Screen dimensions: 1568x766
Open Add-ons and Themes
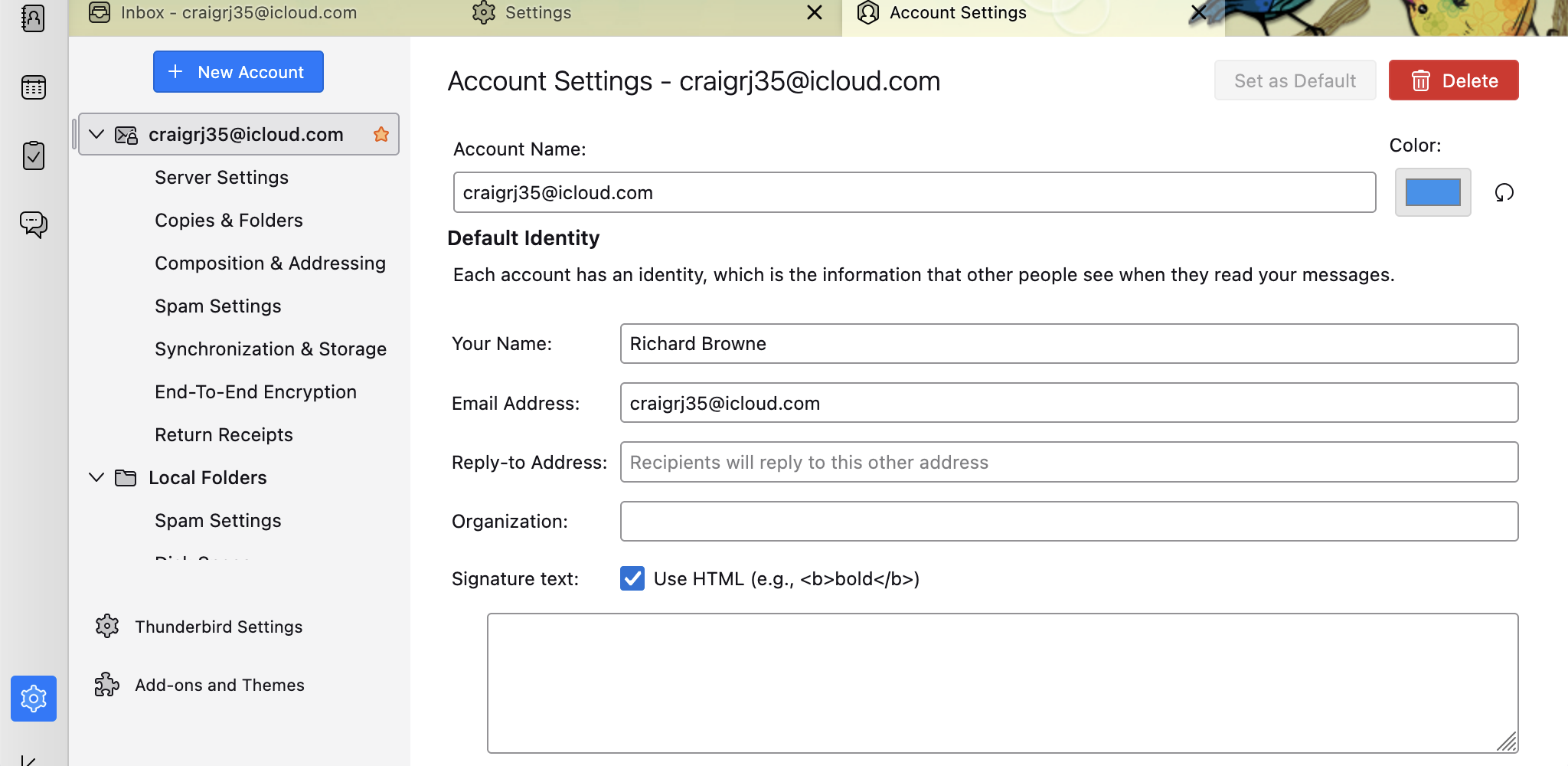click(219, 685)
